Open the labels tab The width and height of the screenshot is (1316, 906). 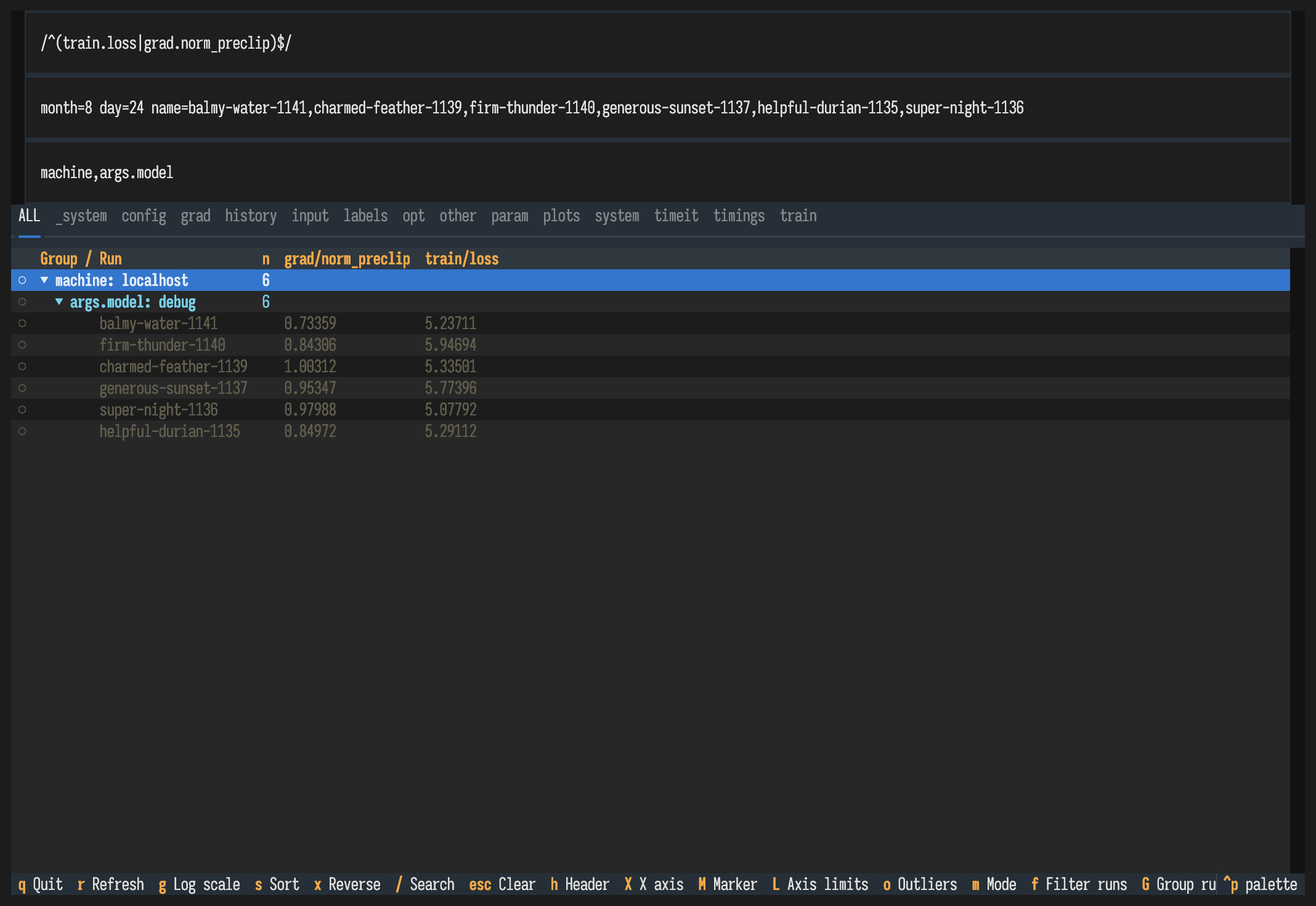click(365, 216)
